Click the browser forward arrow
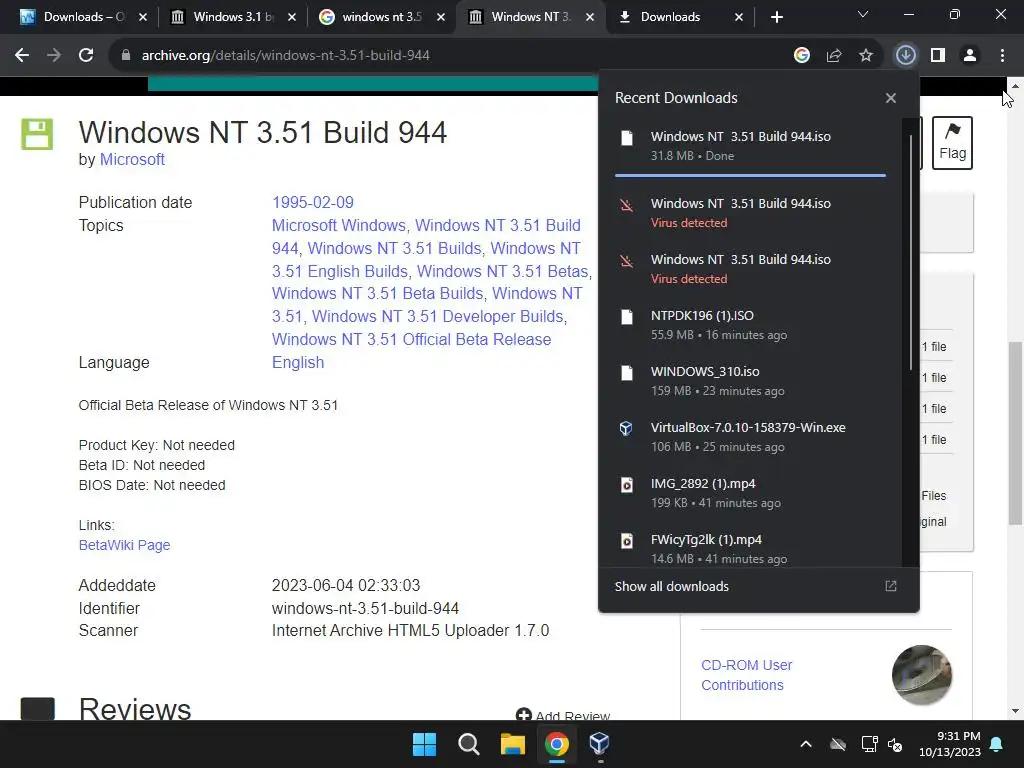This screenshot has width=1024, height=768. click(54, 56)
